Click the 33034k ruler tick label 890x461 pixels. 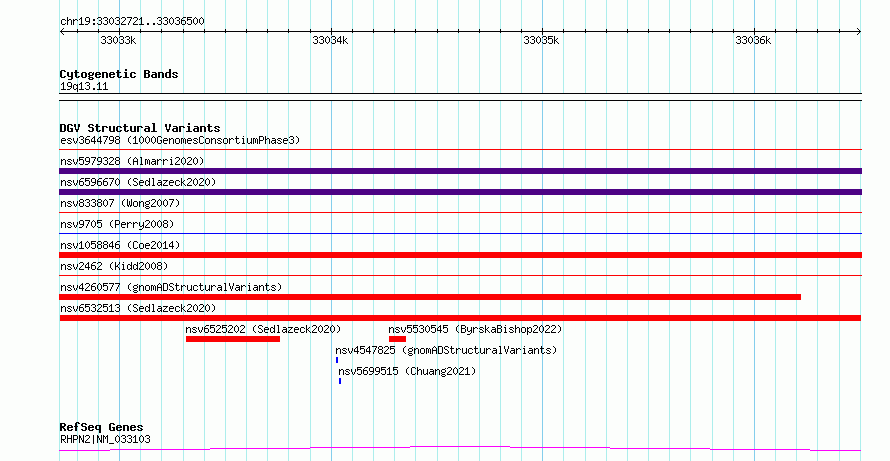(330, 41)
